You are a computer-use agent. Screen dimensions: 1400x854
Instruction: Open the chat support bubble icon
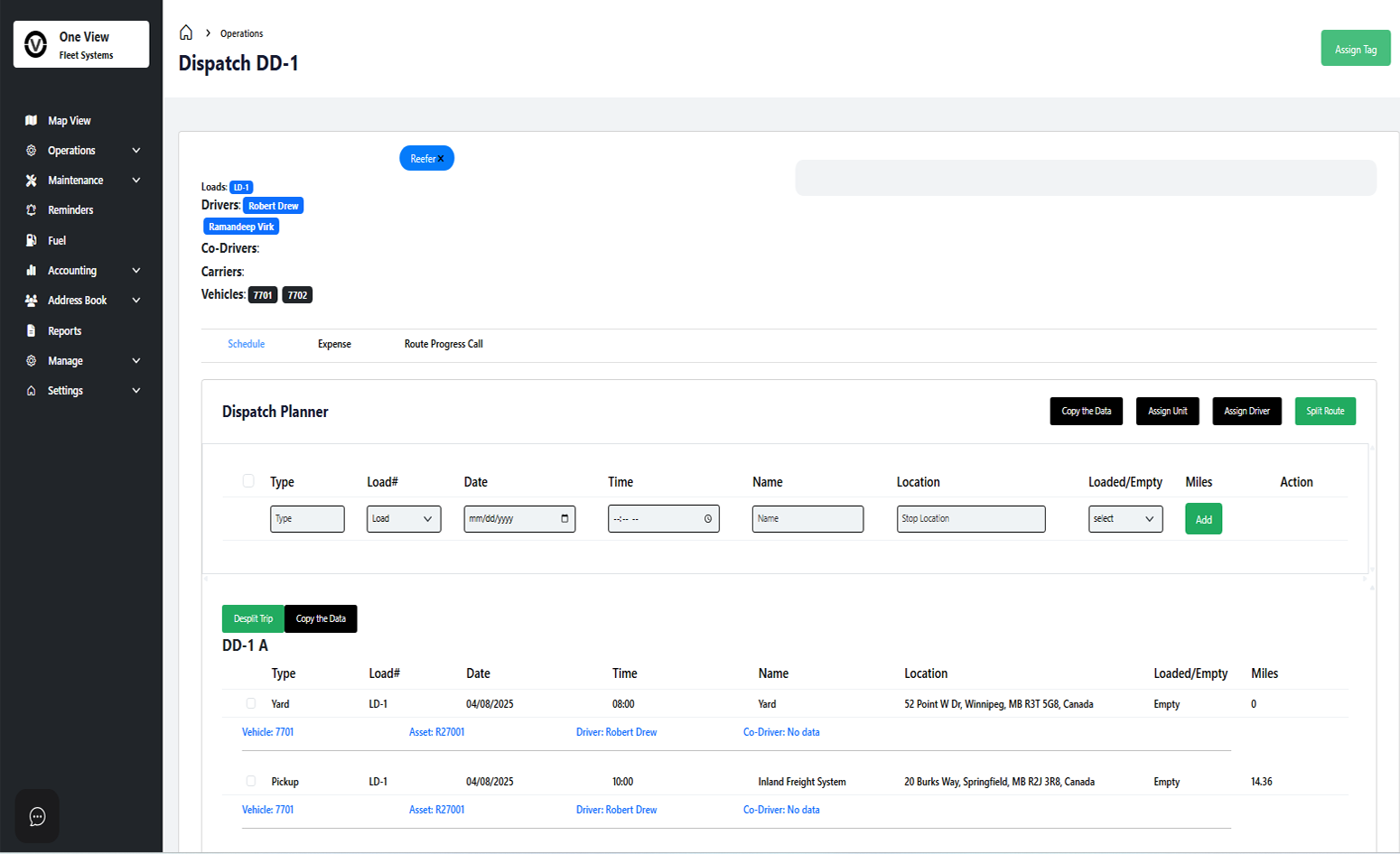(37, 817)
